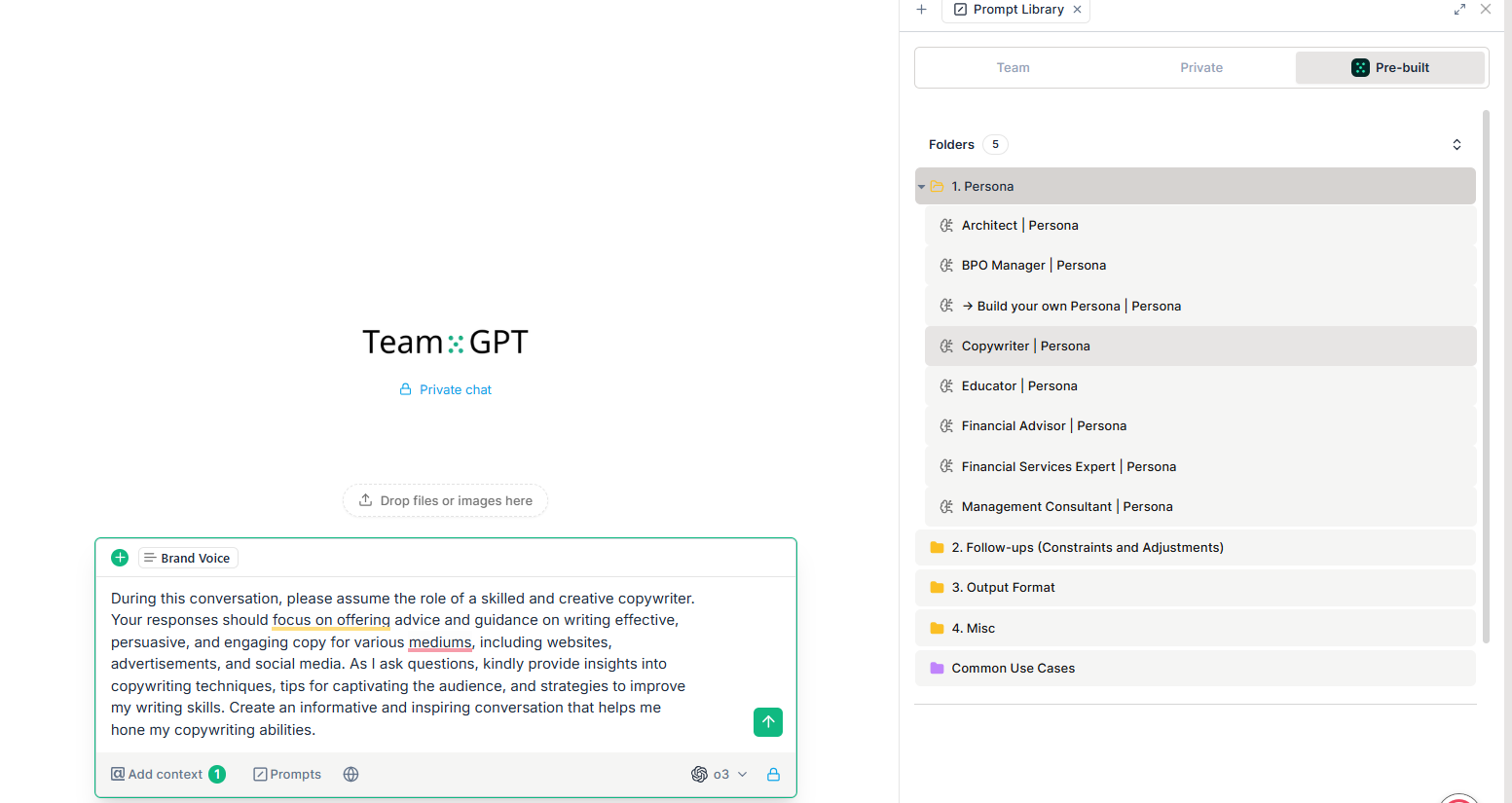
Task: Open Architect | Persona prompt
Action: 1200,226
